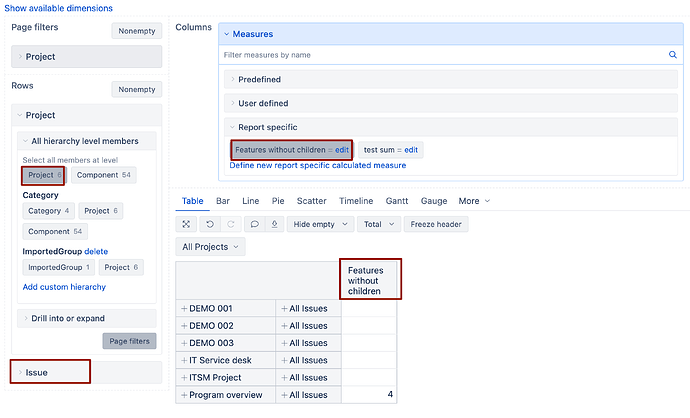Screen dimensions: 690x418
Task: Click the comment bubble icon
Action: click(x=254, y=224)
